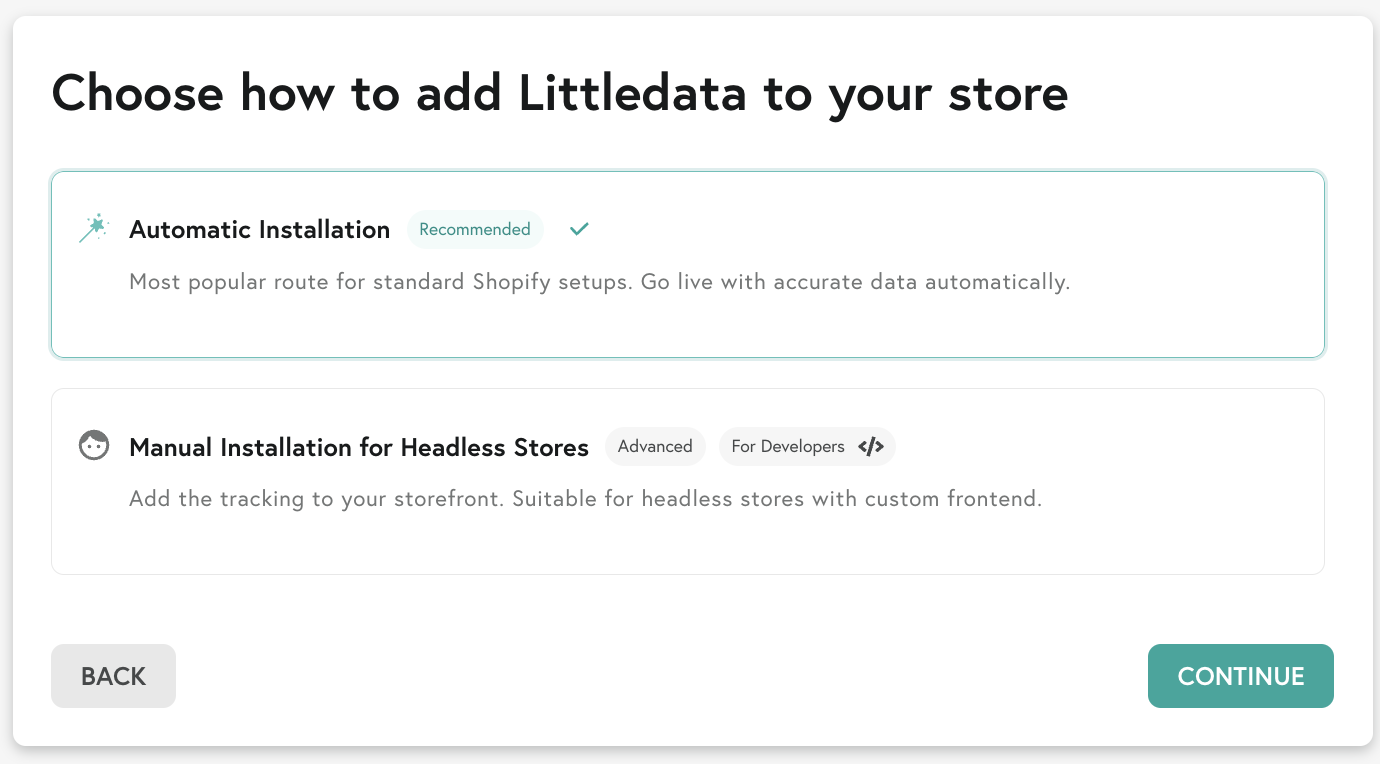Click the Automatic Installation title text
Image resolution: width=1380 pixels, height=764 pixels.
(x=260, y=229)
